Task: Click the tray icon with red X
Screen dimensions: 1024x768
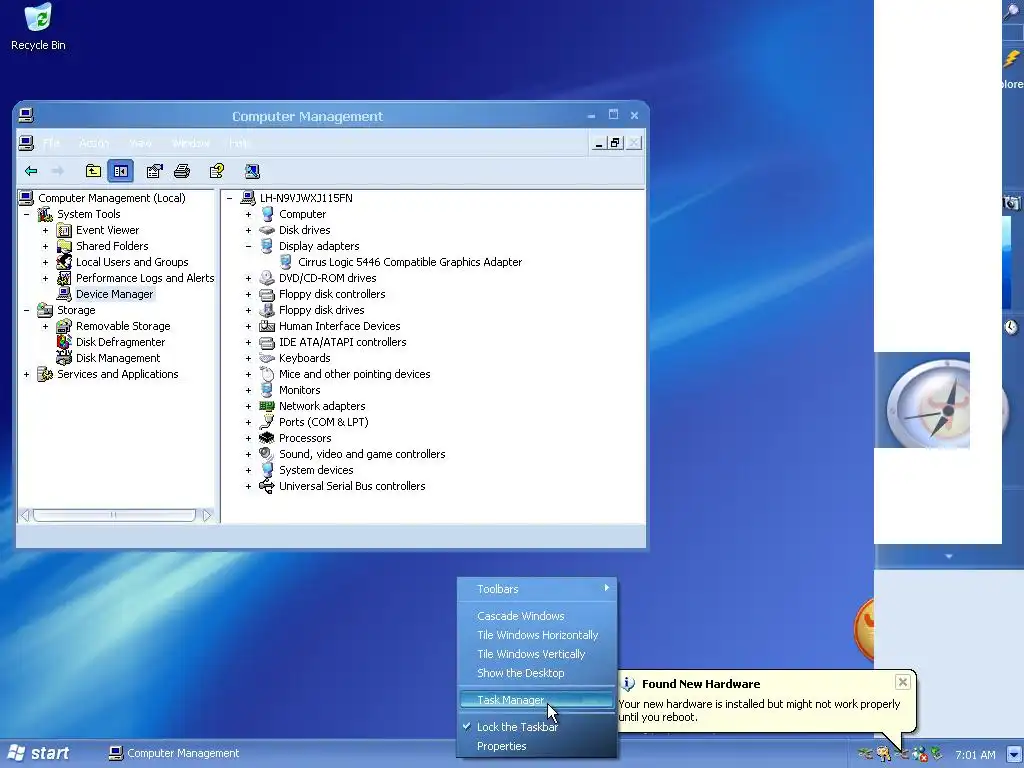Action: (920, 754)
